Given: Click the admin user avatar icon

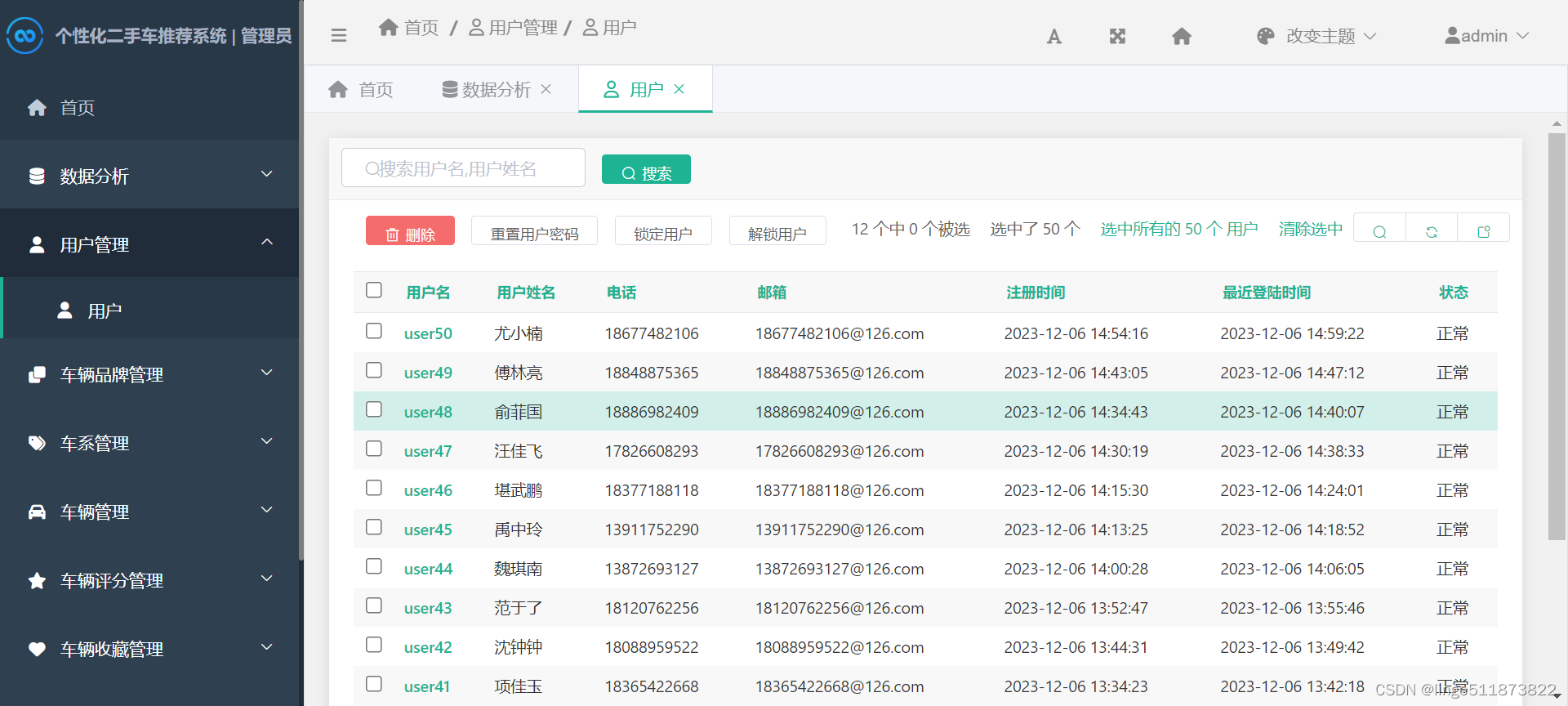Looking at the screenshot, I should coord(1452,36).
